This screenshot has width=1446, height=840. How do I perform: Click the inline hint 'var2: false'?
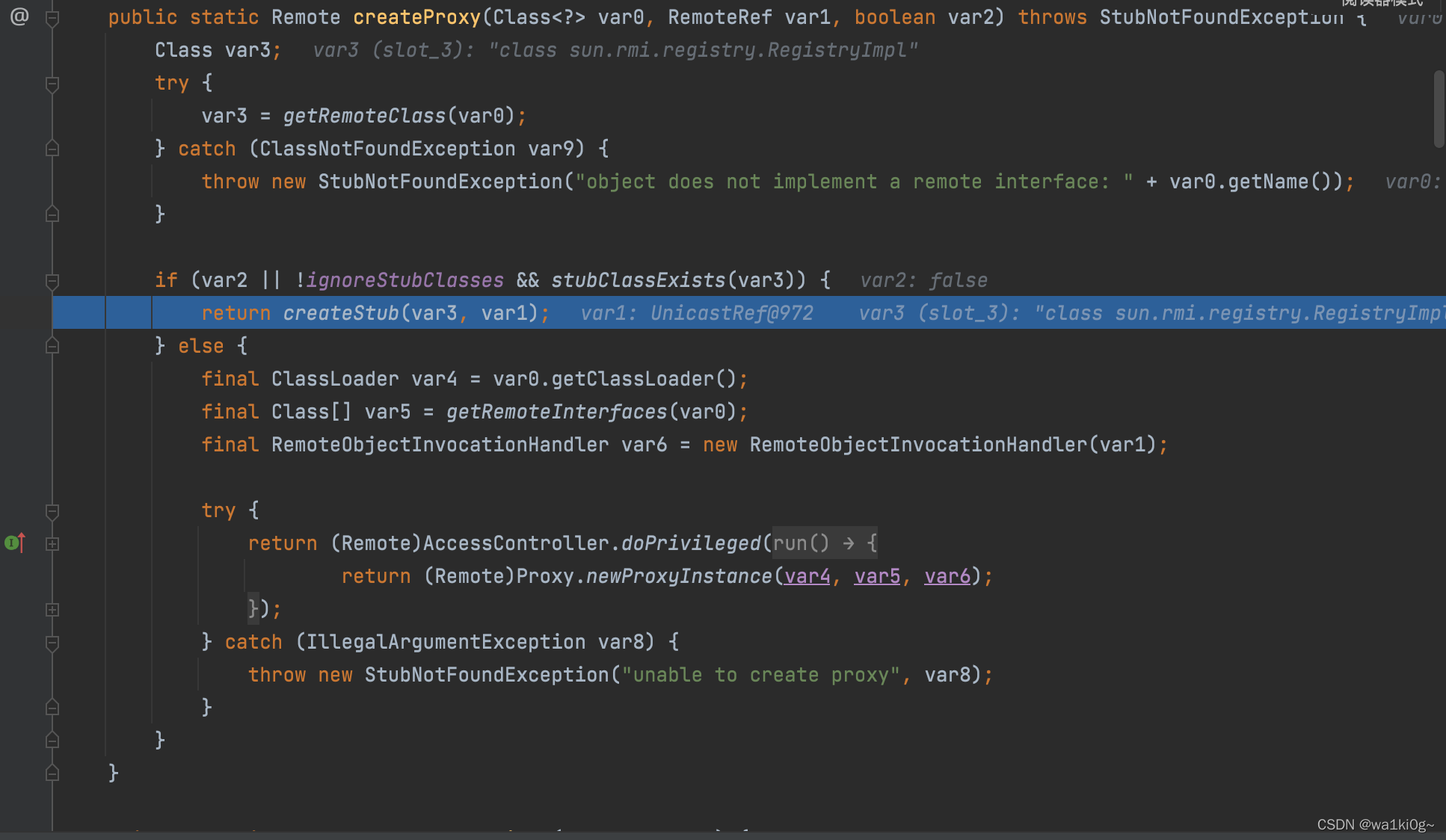click(923, 280)
